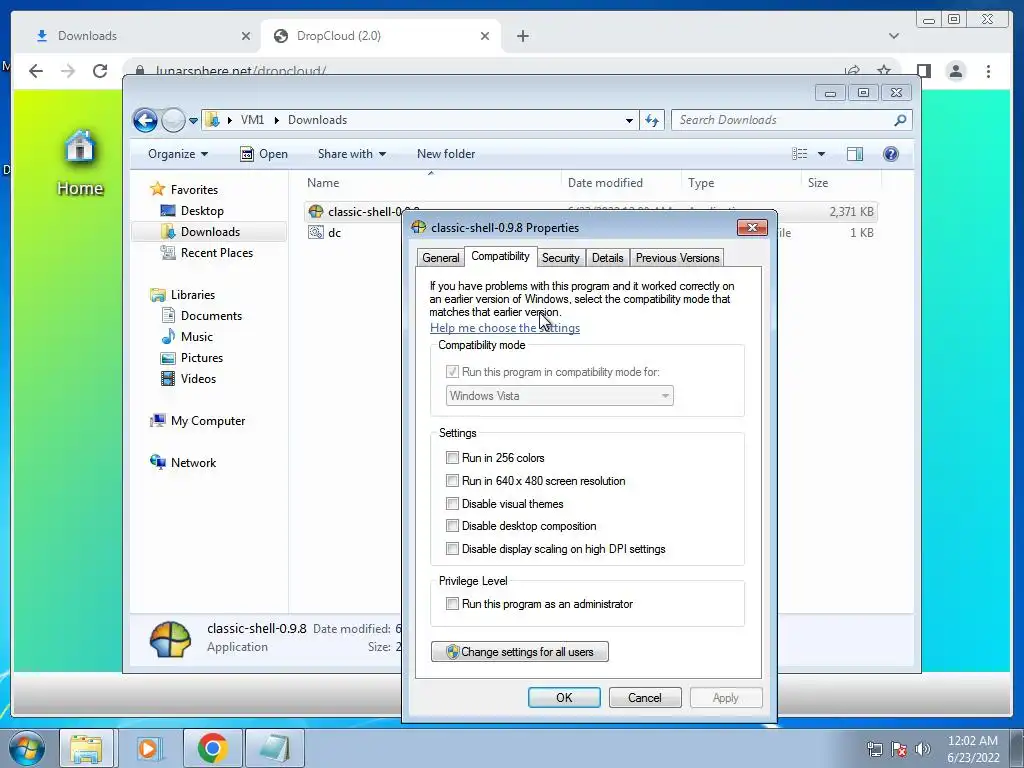The image size is (1024, 768).
Task: Click Cancel in the Properties dialog
Action: pyautogui.click(x=645, y=697)
